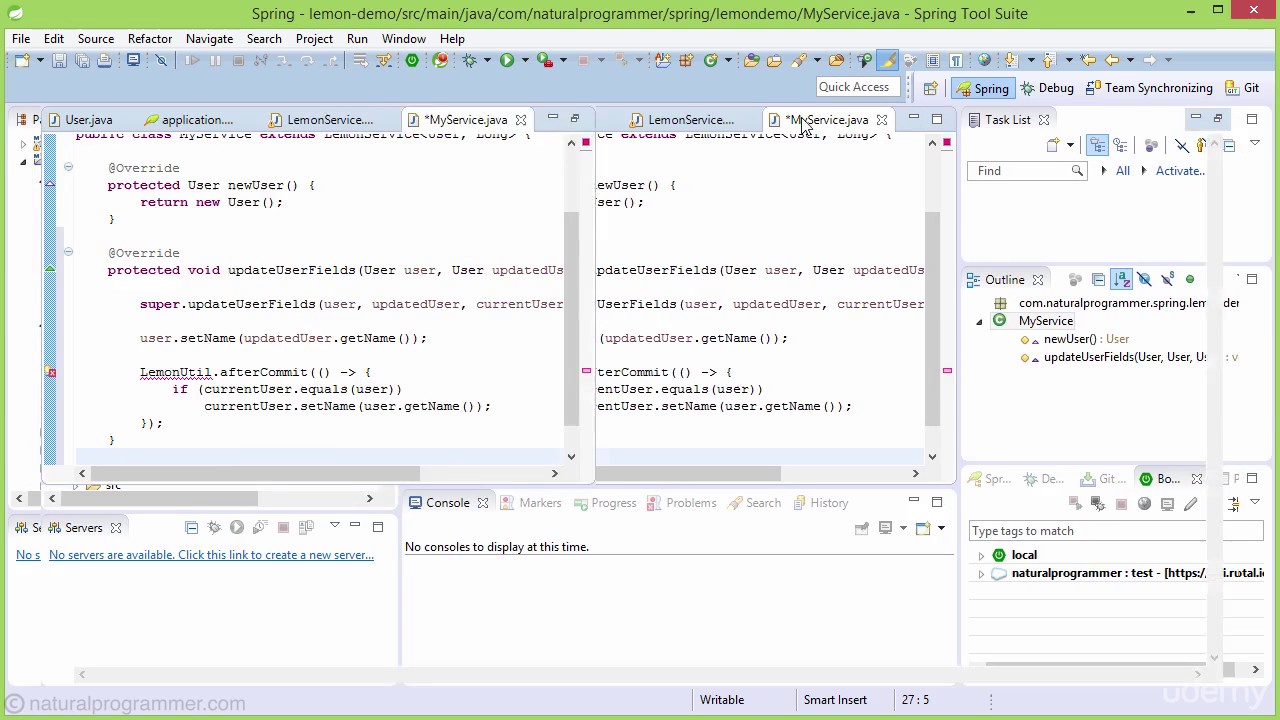
Task: Click the Open Console icon in Console view
Action: [x=922, y=528]
